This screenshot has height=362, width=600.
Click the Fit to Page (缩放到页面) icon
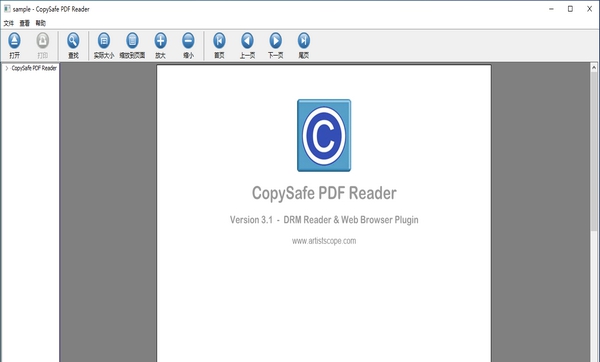132,41
